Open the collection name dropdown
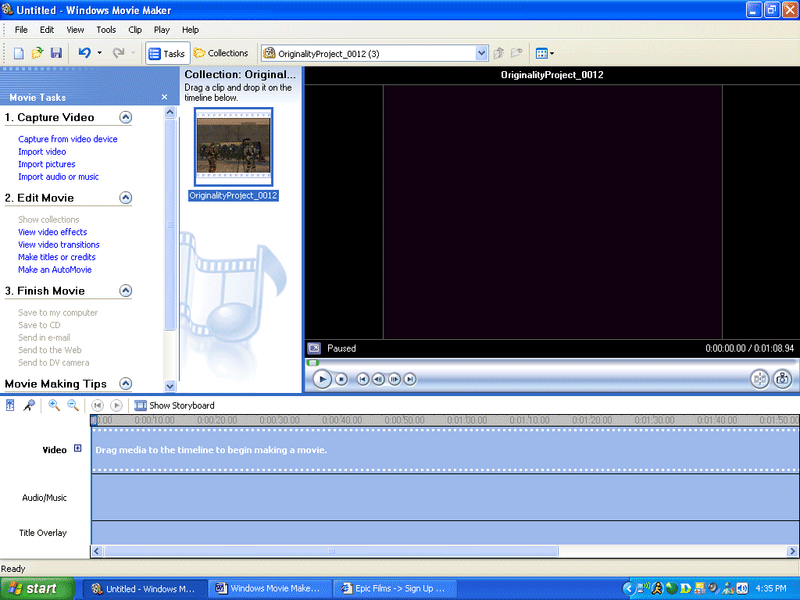Screen dimensions: 800x600 coord(482,53)
